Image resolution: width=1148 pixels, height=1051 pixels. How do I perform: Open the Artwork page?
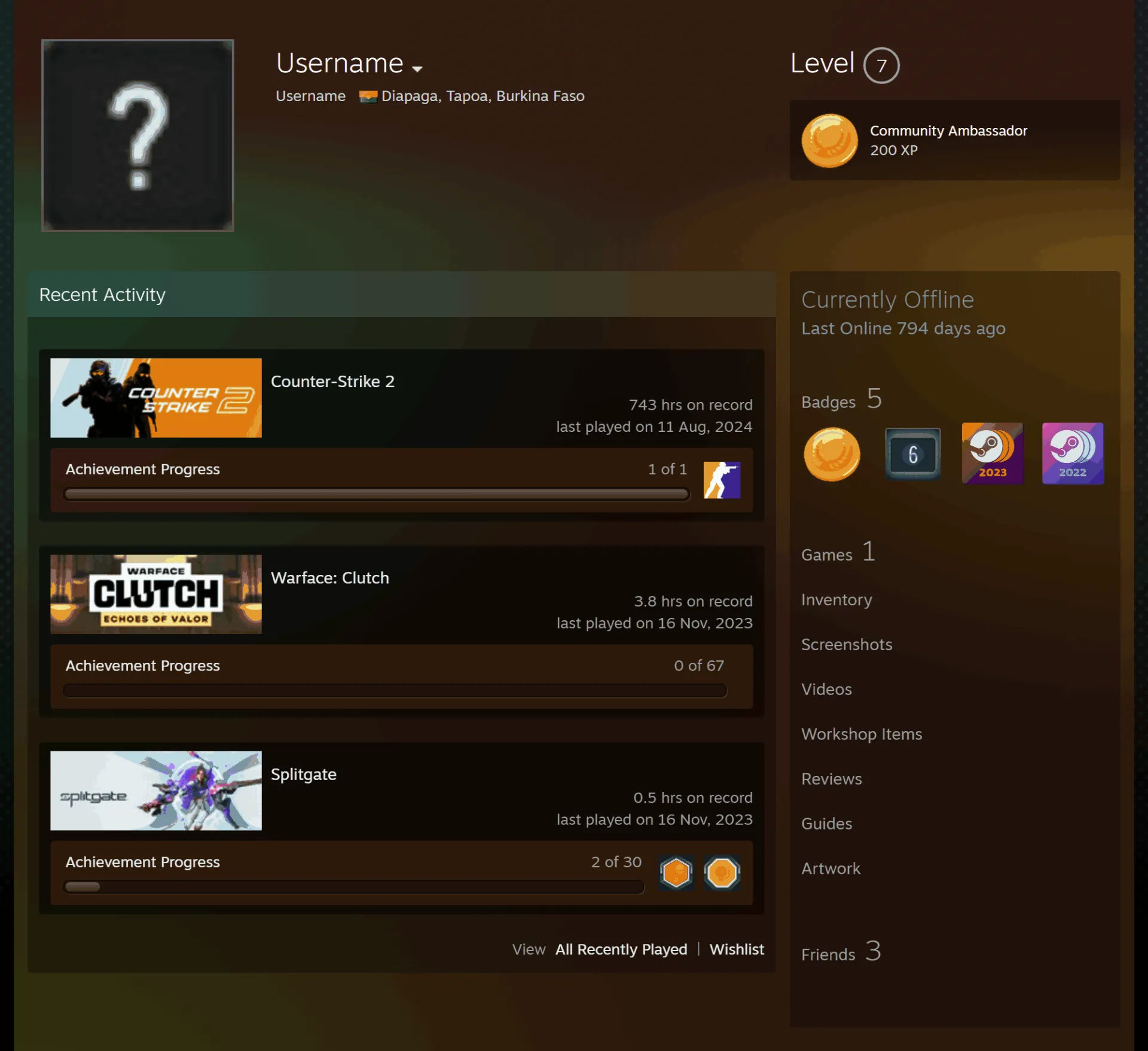tap(831, 869)
